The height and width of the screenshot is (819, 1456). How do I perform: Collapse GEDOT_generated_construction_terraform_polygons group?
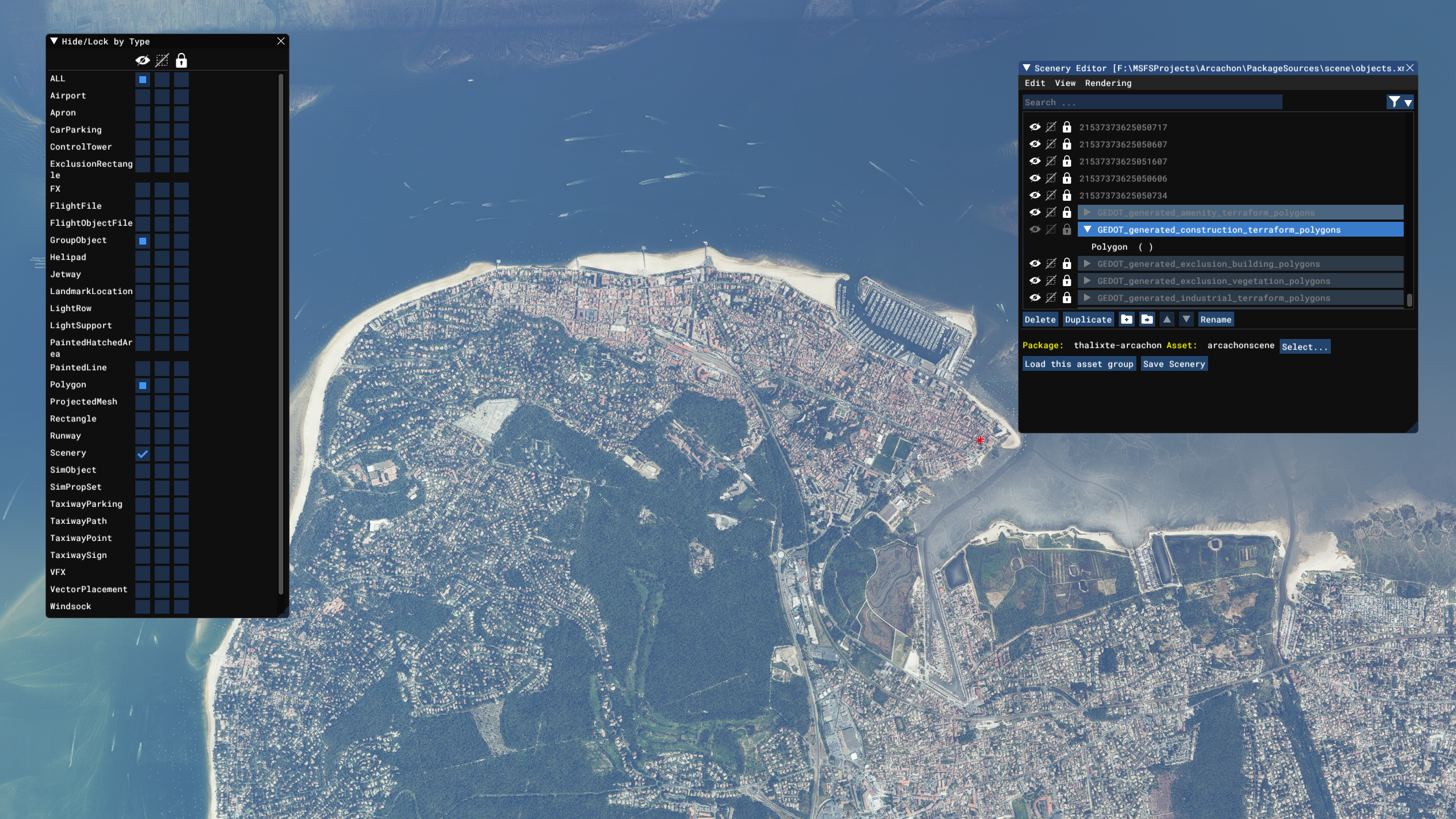click(x=1087, y=230)
